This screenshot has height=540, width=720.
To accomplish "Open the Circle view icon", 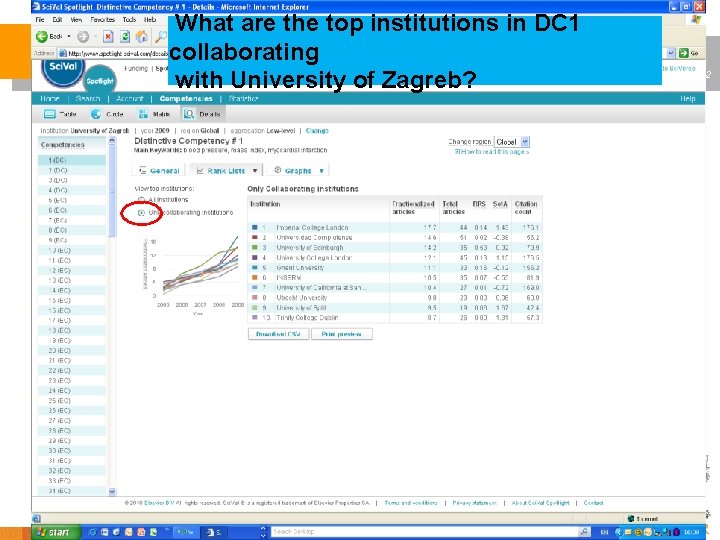I will pos(96,114).
